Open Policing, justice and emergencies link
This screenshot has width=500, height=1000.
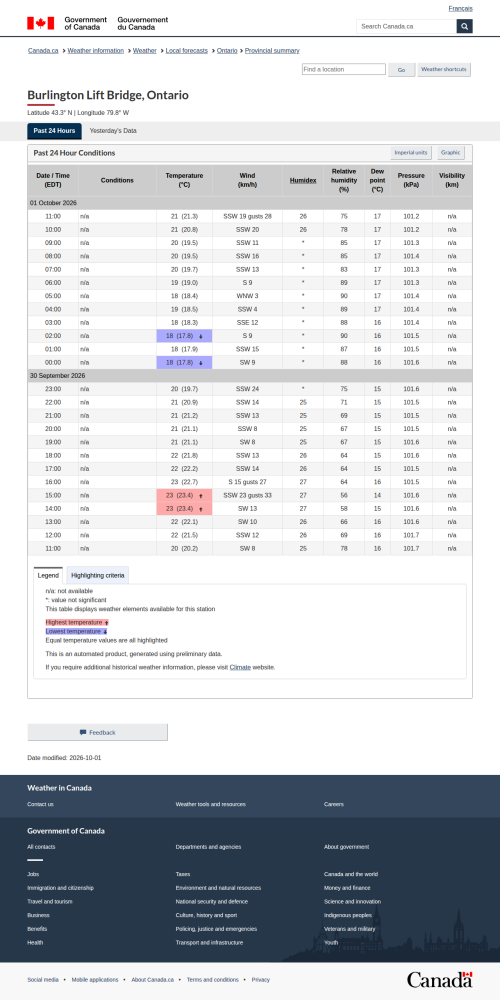pos(216,929)
